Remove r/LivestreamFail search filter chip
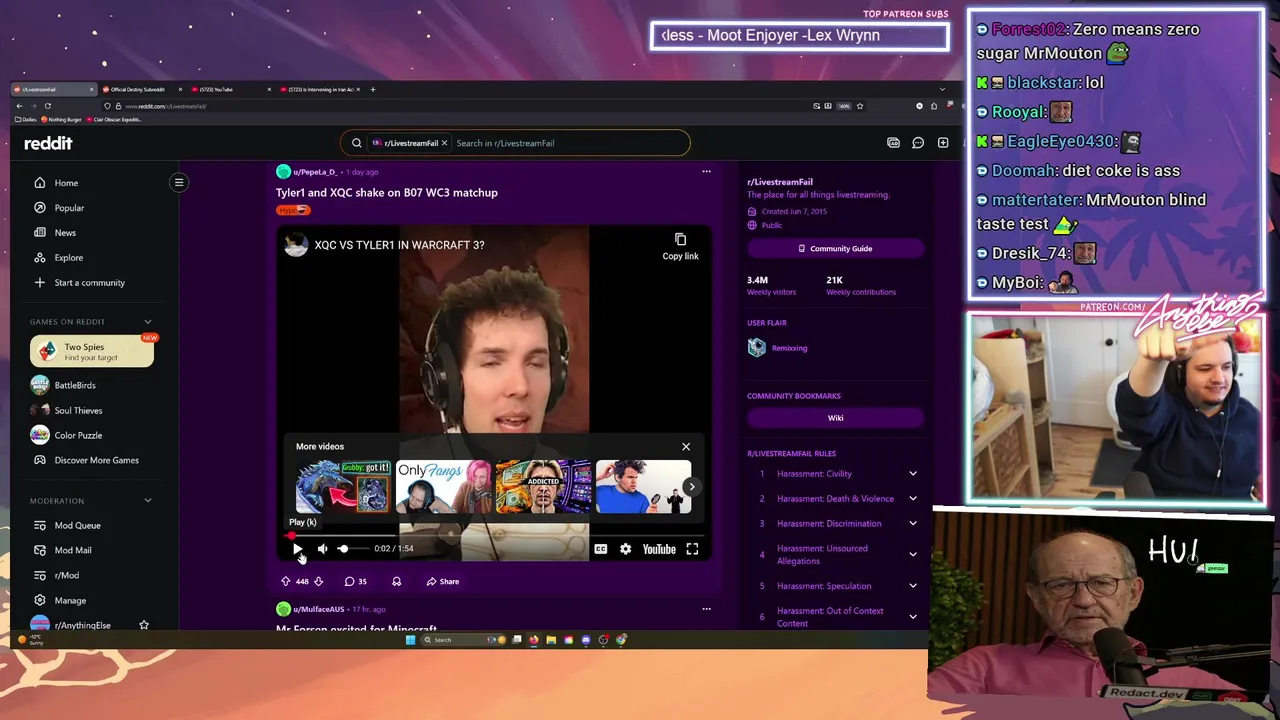Image resolution: width=1280 pixels, height=720 pixels. (x=444, y=143)
